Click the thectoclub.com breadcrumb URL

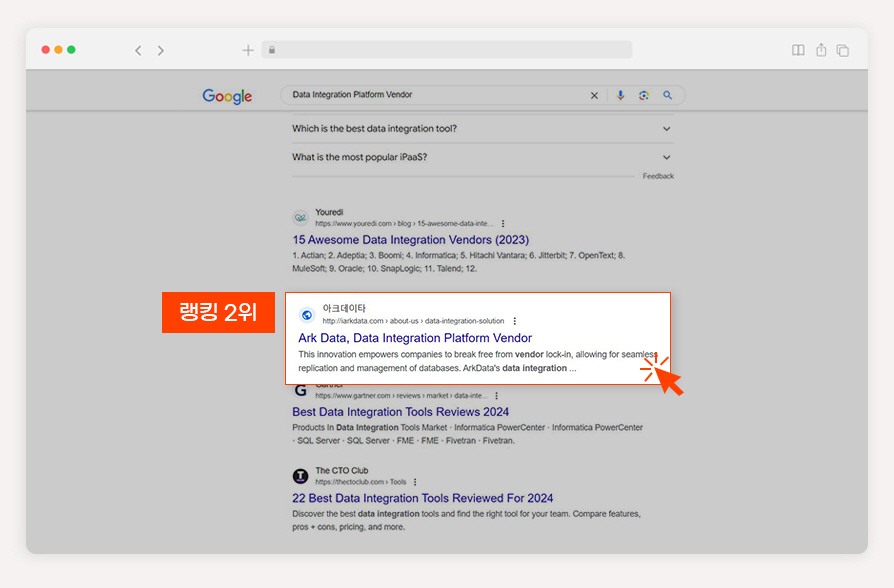tap(361, 482)
